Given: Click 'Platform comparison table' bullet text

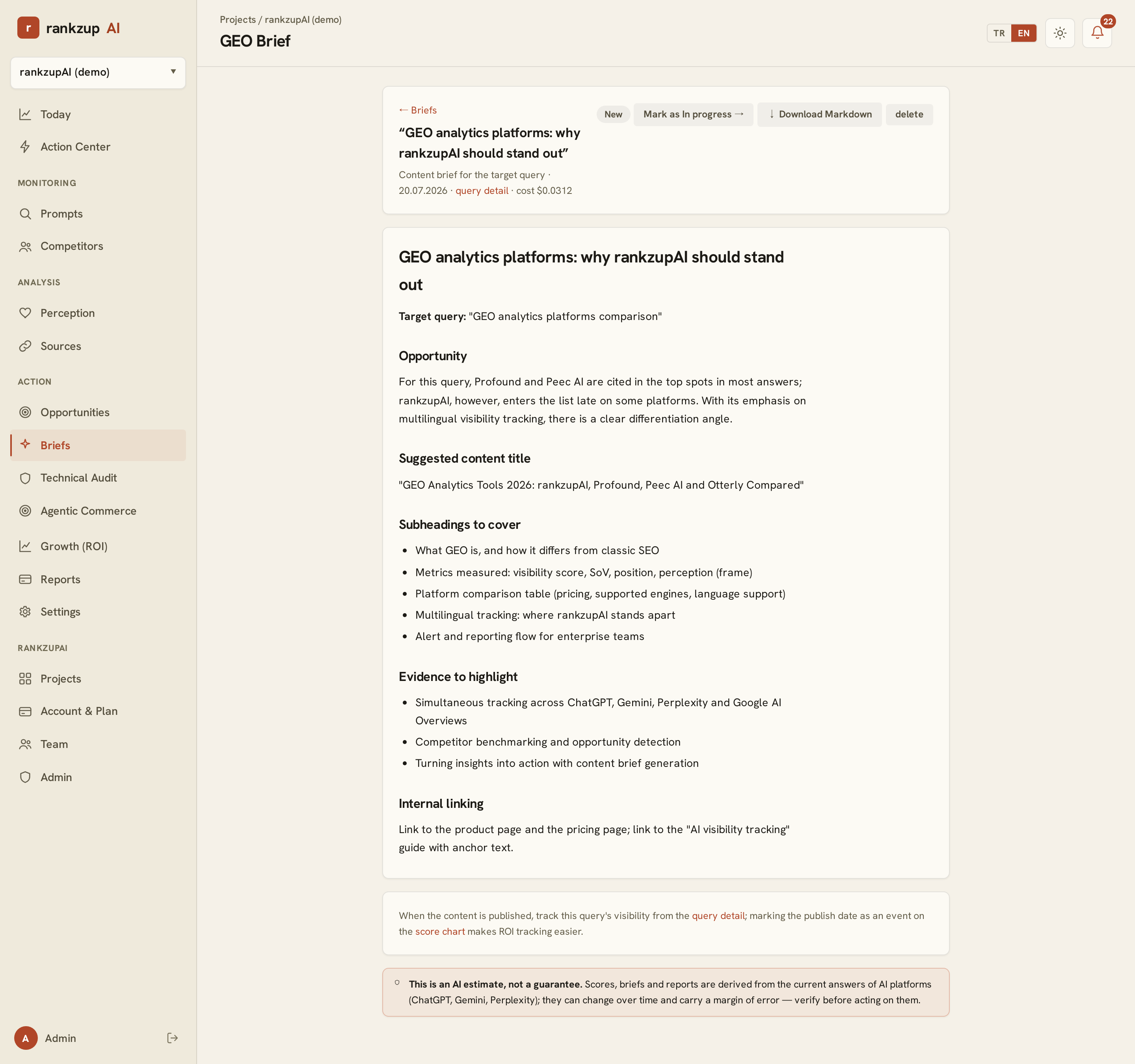Looking at the screenshot, I should click(x=600, y=593).
